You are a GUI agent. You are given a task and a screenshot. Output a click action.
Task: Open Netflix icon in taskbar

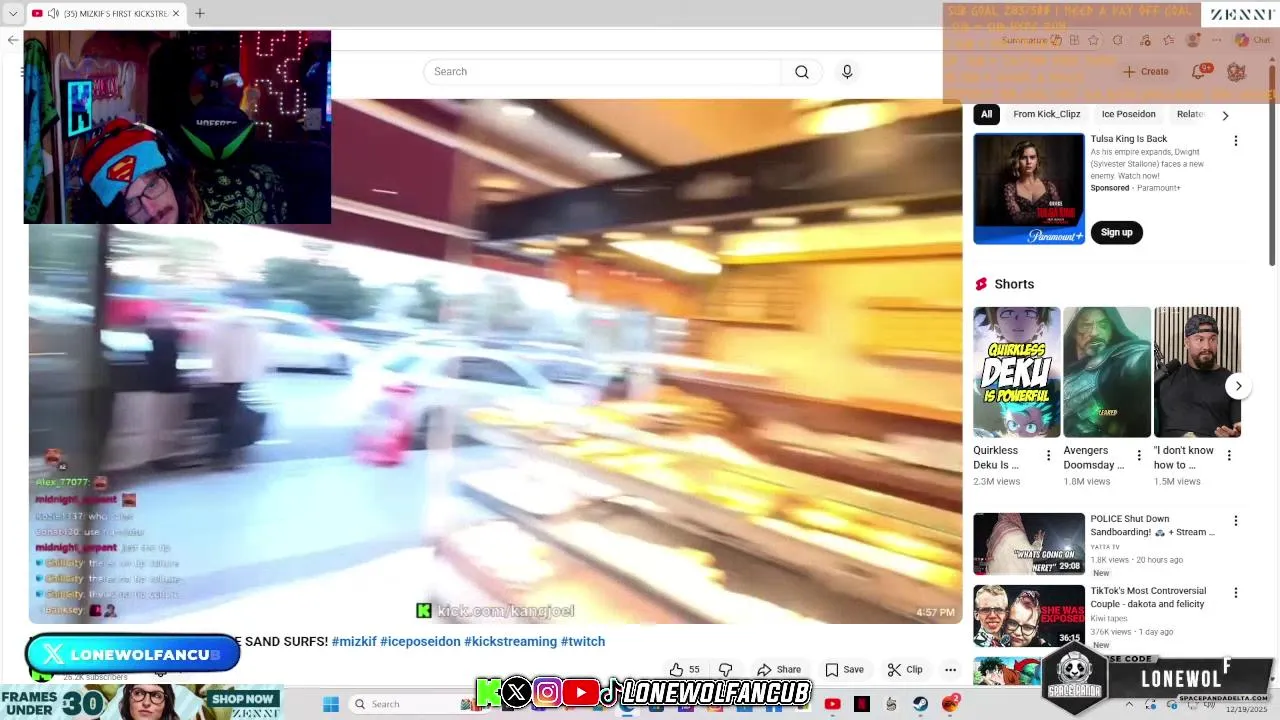point(861,704)
